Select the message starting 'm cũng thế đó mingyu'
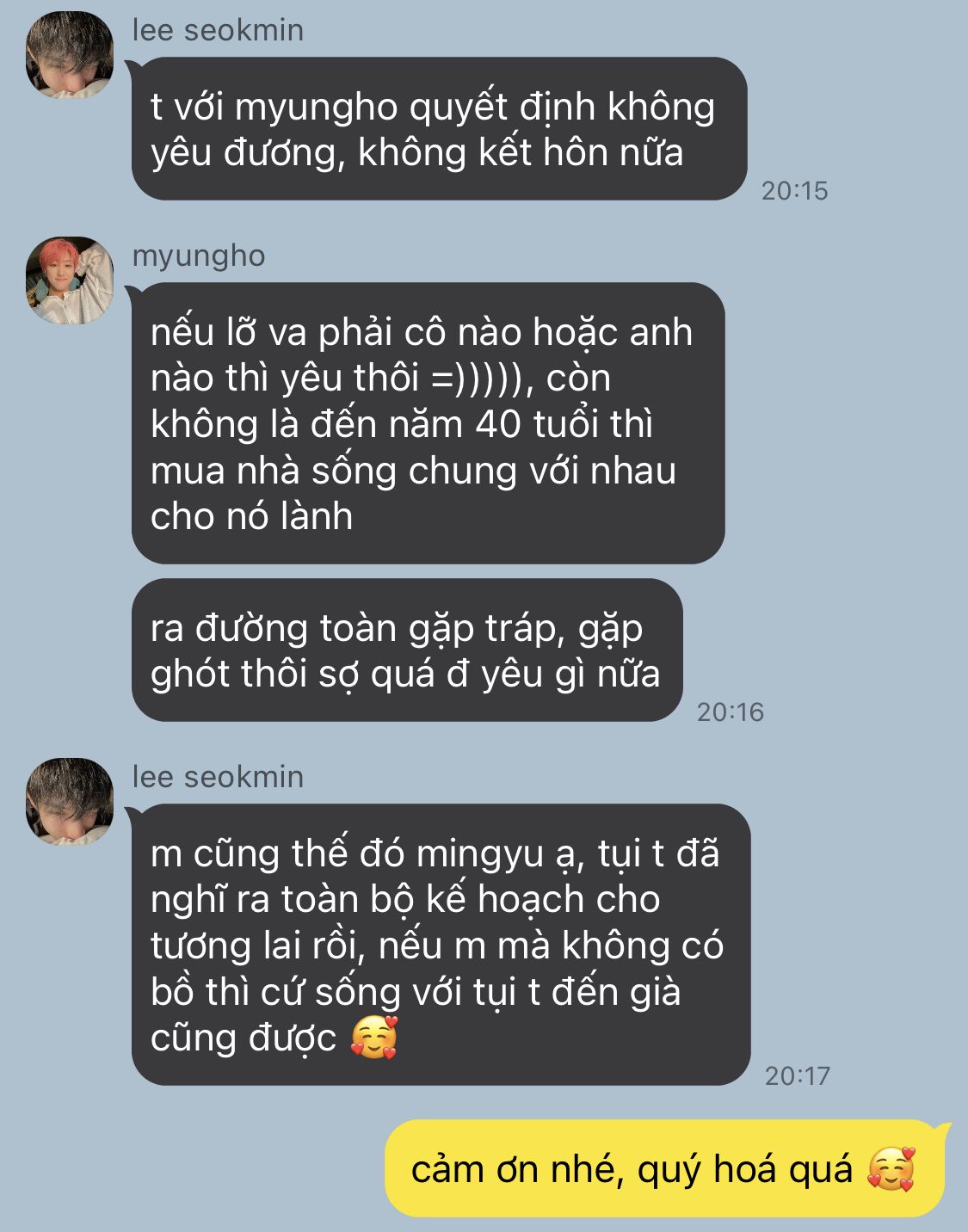Viewport: 968px width, 1232px height. [441, 945]
